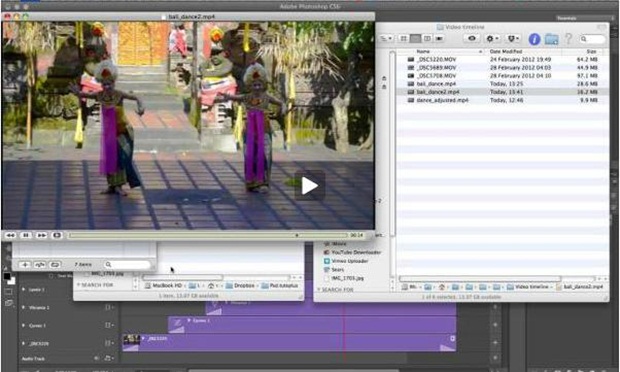The image size is (620, 372).
Task: Click the Finder toolbar search field
Action: tap(592, 39)
